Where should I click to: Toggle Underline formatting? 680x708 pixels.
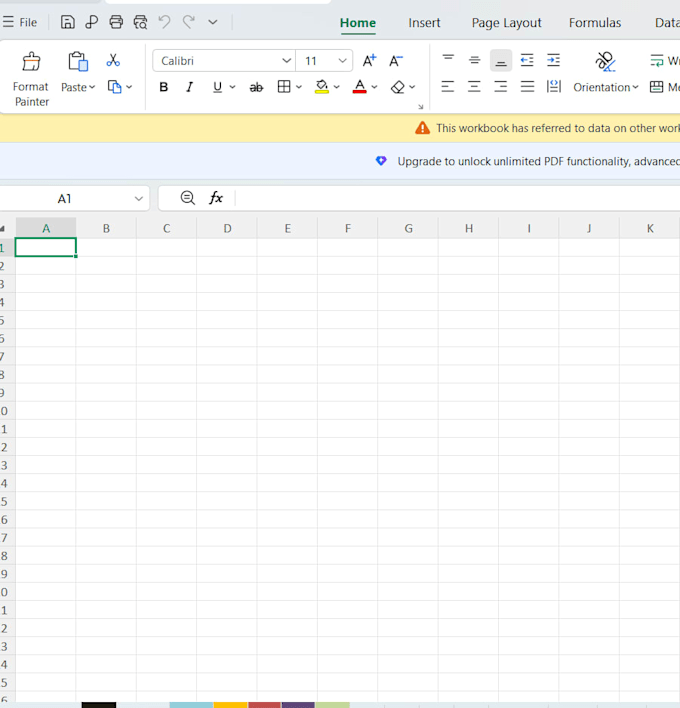point(217,87)
